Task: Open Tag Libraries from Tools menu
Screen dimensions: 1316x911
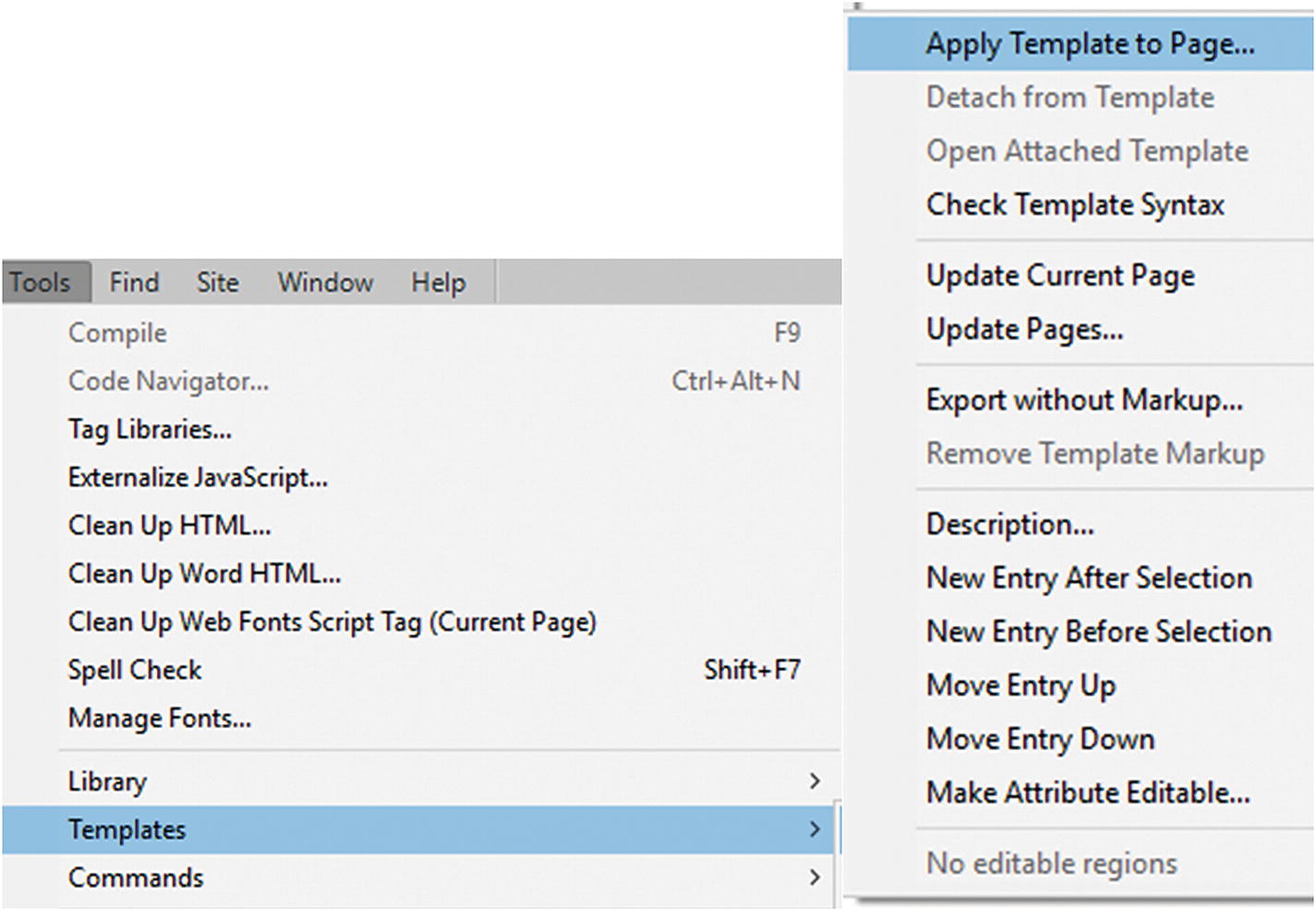Action: click(x=150, y=430)
